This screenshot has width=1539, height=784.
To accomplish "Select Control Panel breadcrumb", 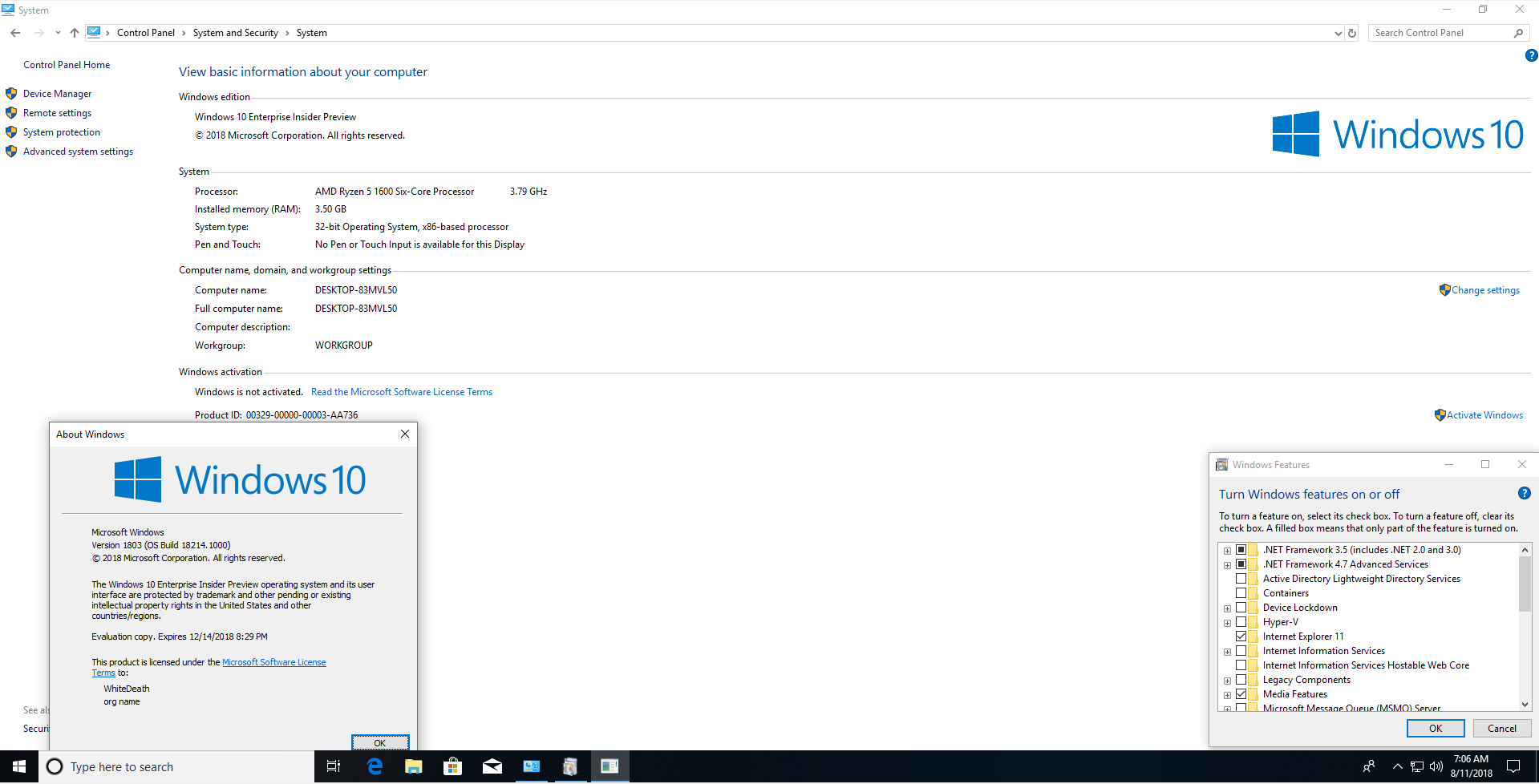I will [x=146, y=33].
